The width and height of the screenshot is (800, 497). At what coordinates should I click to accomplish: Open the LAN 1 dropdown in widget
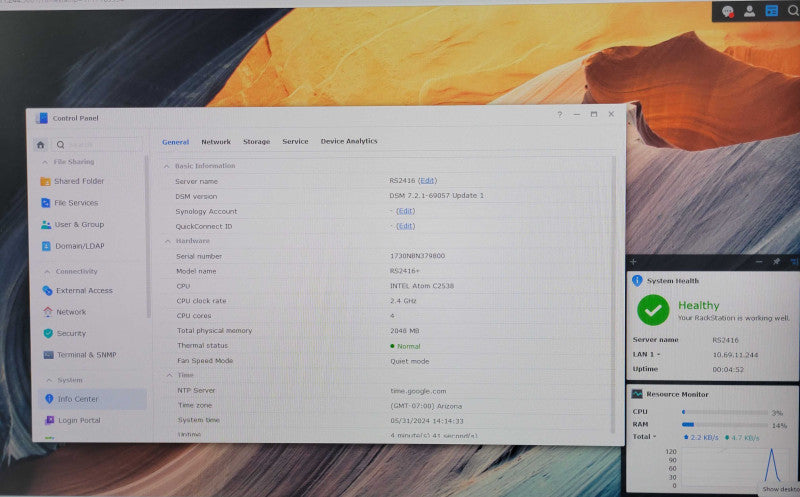pyautogui.click(x=647, y=354)
